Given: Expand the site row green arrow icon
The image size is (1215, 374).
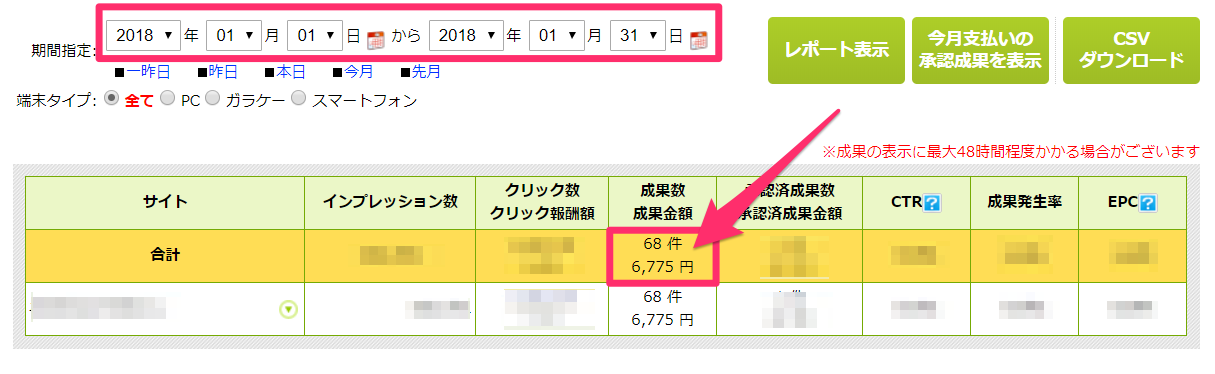Looking at the screenshot, I should pyautogui.click(x=289, y=309).
